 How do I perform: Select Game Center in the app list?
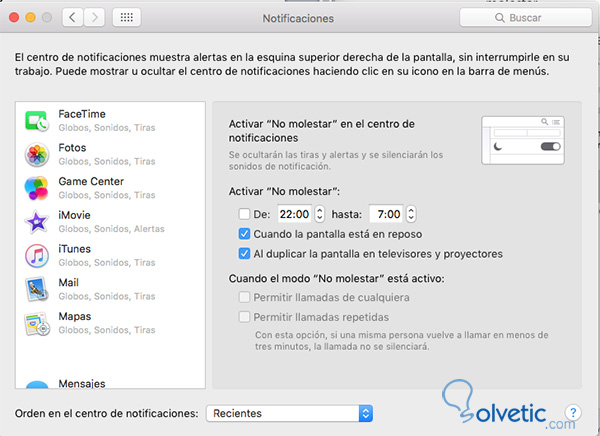tap(110, 188)
